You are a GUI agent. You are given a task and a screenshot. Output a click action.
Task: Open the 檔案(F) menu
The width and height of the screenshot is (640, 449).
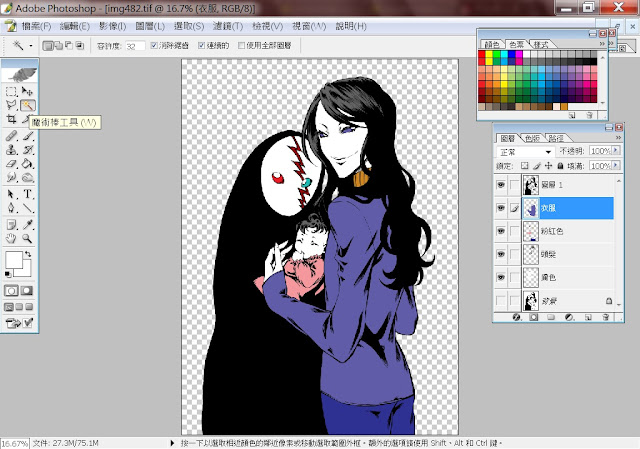[36, 26]
